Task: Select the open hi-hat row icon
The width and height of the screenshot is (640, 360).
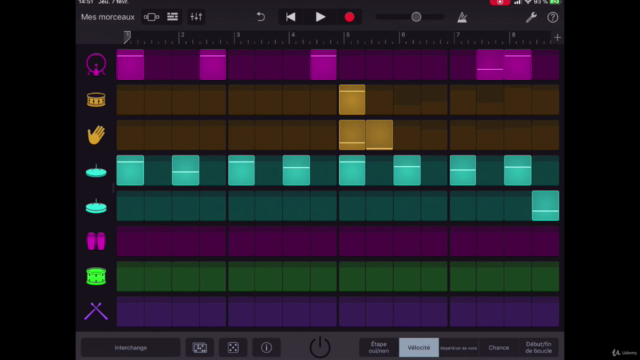Action: point(96,206)
